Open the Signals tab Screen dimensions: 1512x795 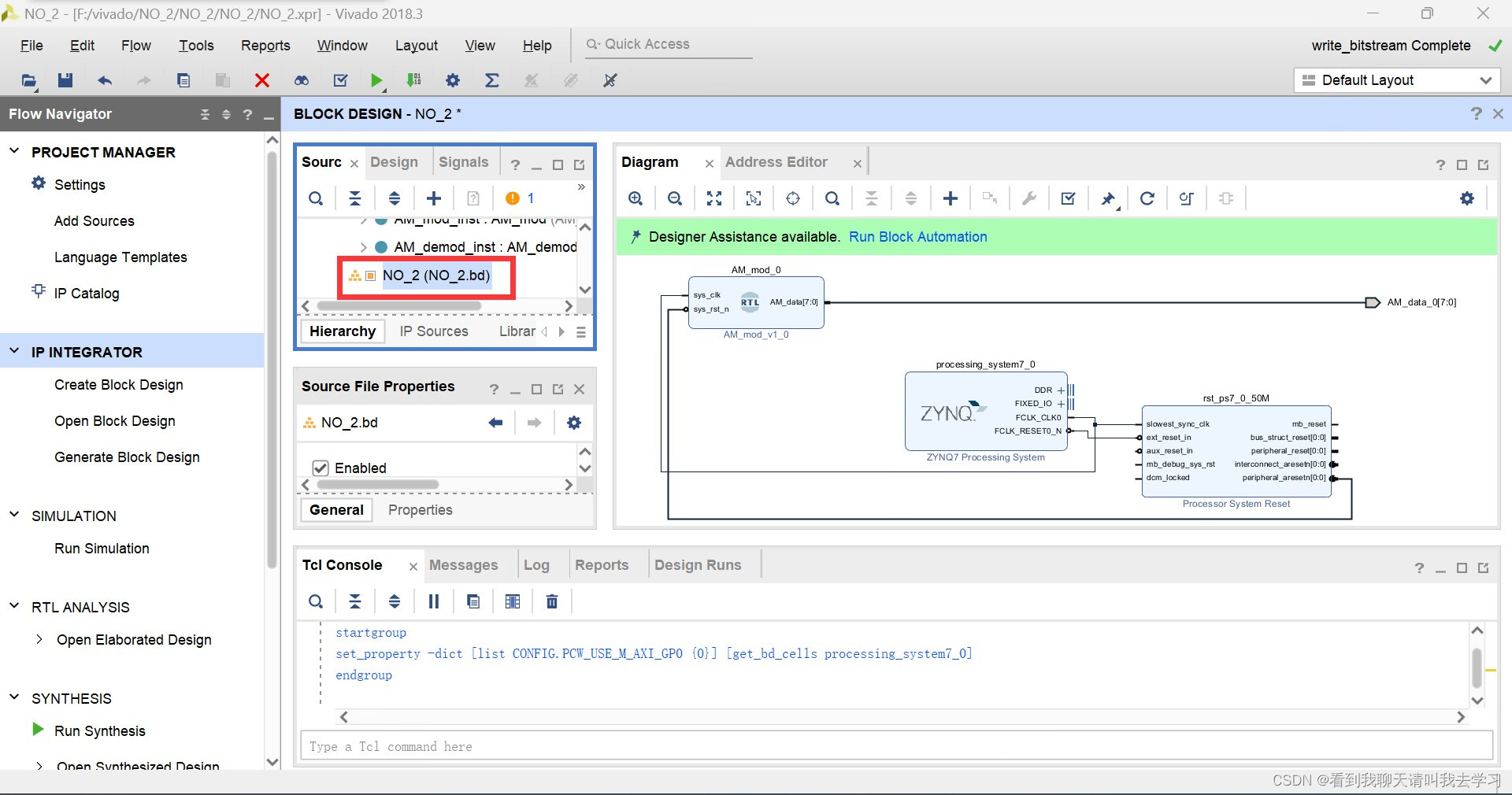coord(463,162)
